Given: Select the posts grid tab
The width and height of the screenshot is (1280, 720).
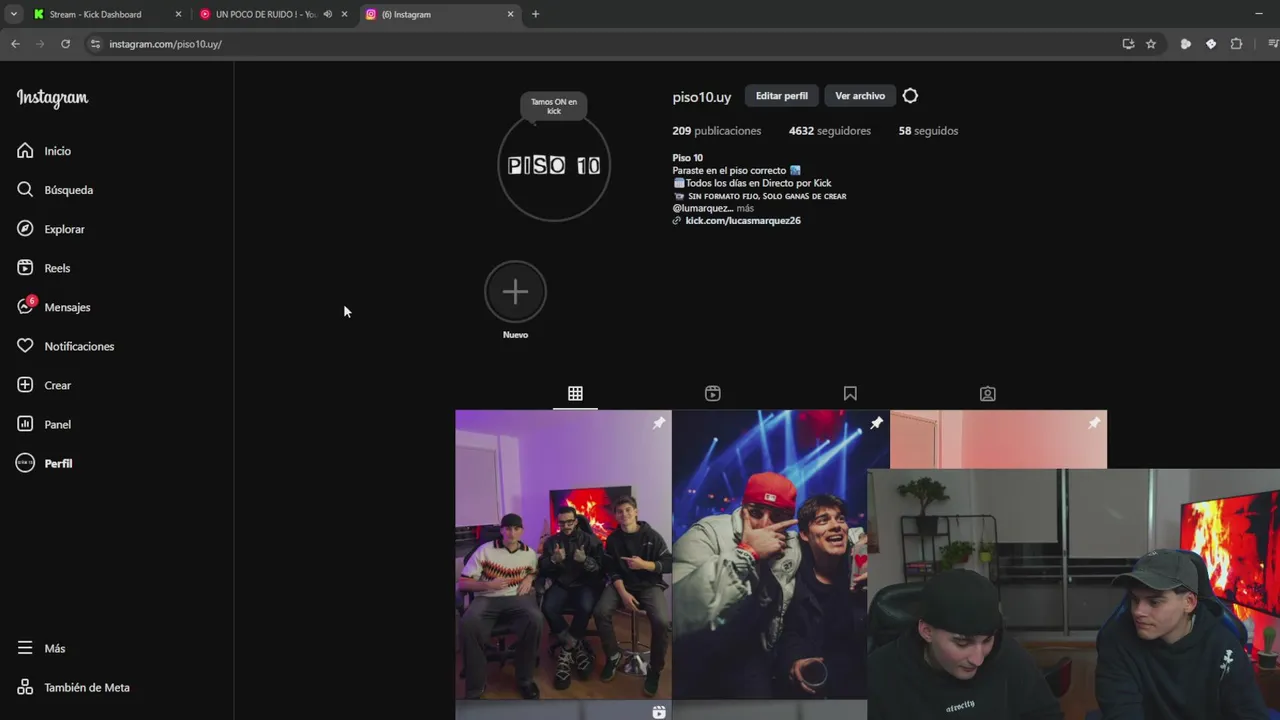Looking at the screenshot, I should tap(575, 394).
